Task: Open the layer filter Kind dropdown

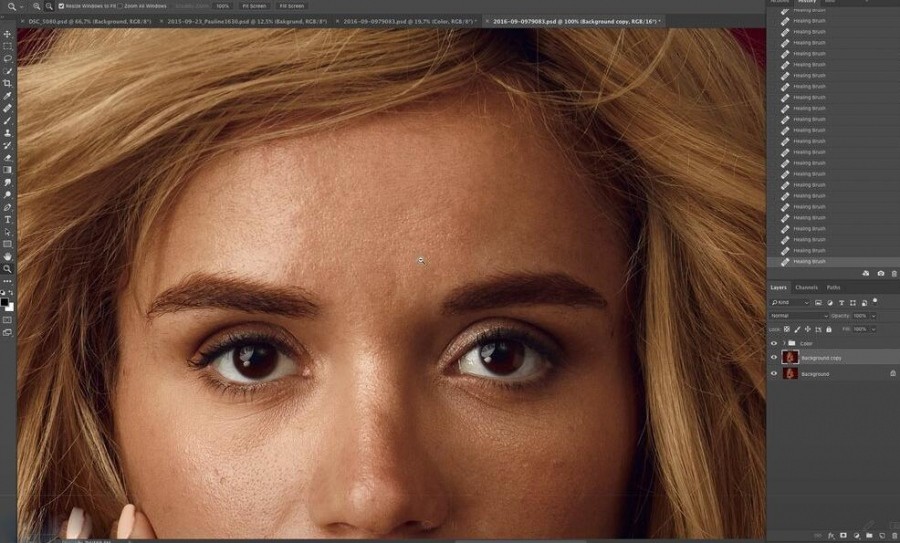Action: tap(790, 302)
